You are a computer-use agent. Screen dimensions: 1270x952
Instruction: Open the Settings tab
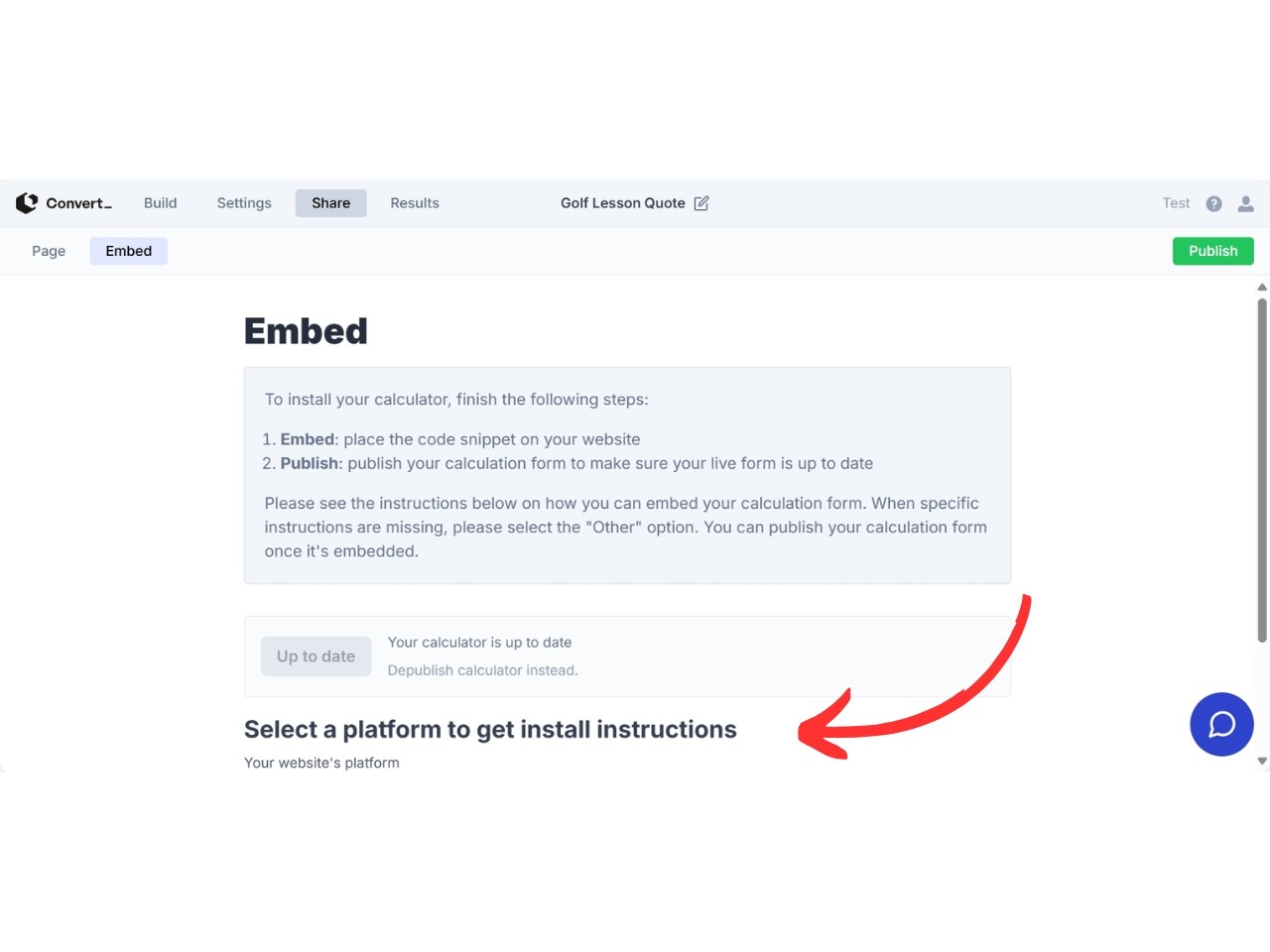[x=244, y=203]
